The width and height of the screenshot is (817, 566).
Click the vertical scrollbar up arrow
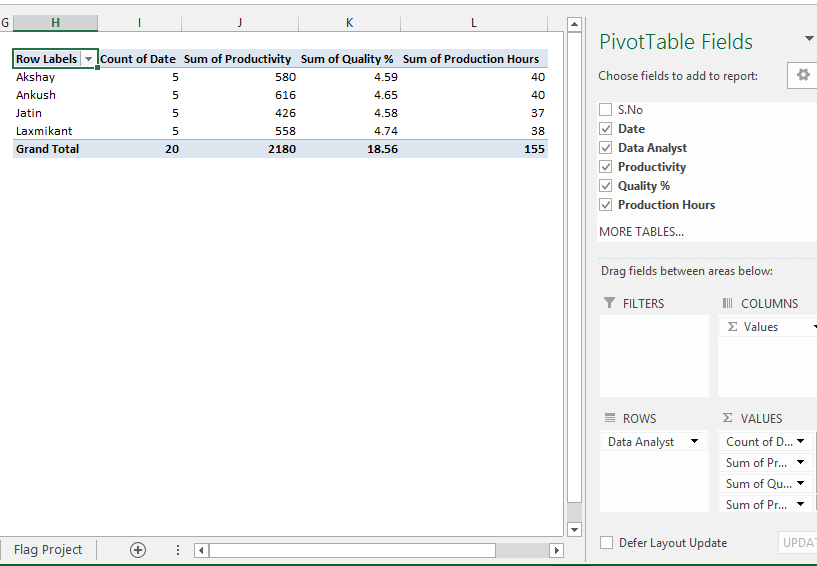click(574, 24)
